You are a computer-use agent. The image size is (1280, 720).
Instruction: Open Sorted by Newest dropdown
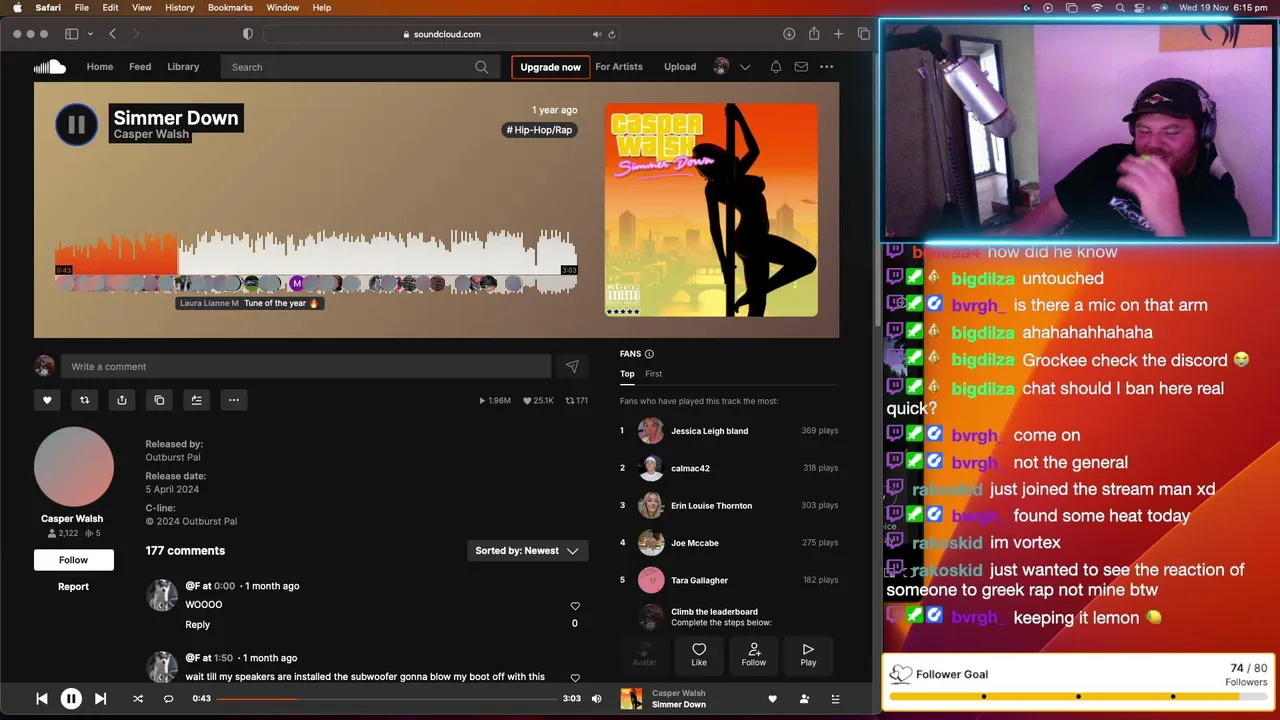(x=527, y=551)
